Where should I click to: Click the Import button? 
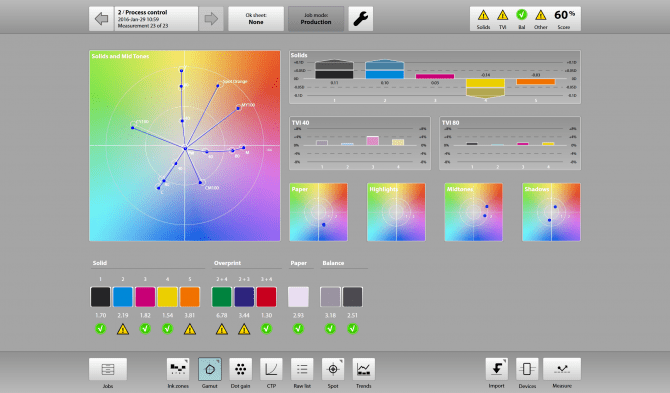coord(497,369)
